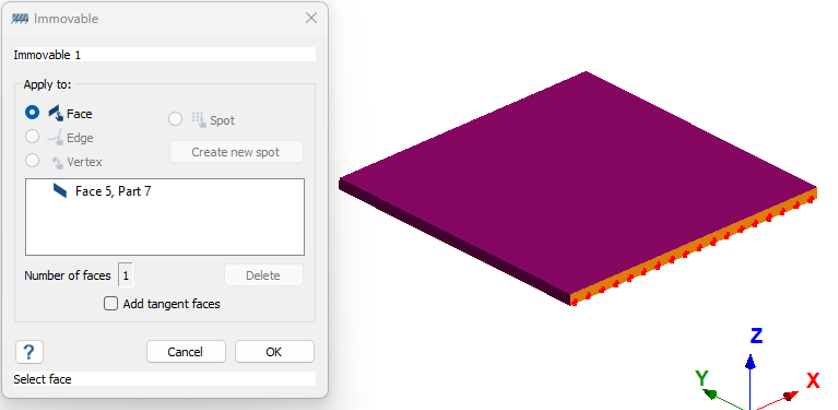
Task: Click the Number of faces value field
Action: point(125,275)
